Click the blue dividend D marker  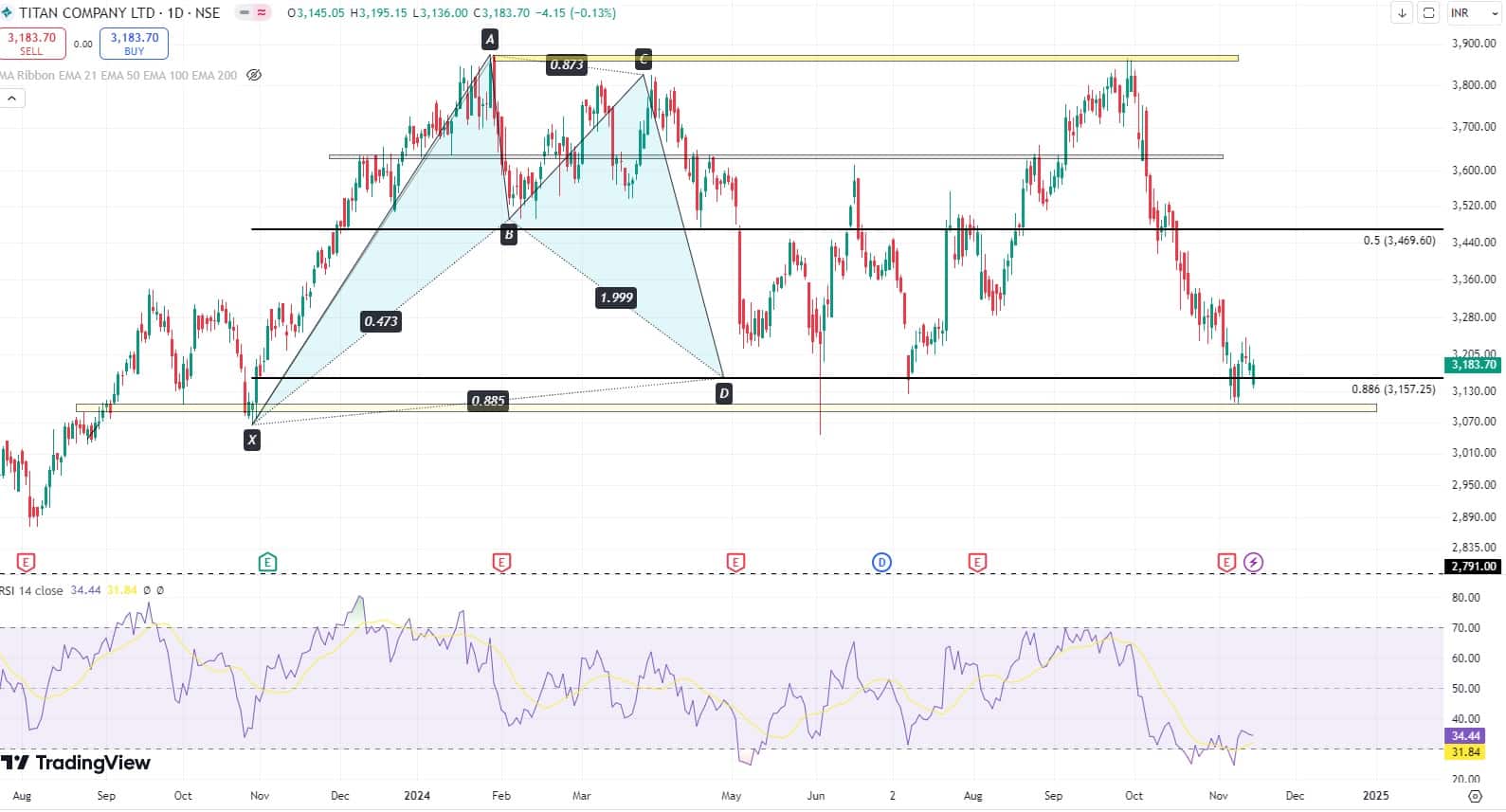[x=881, y=563]
